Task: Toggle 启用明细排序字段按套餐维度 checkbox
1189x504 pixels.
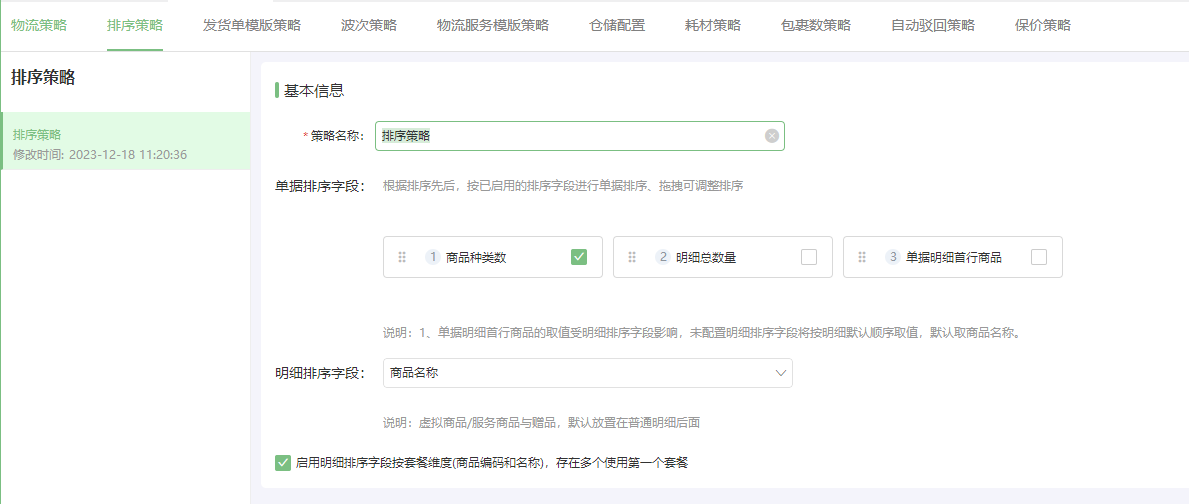Action: [x=283, y=462]
